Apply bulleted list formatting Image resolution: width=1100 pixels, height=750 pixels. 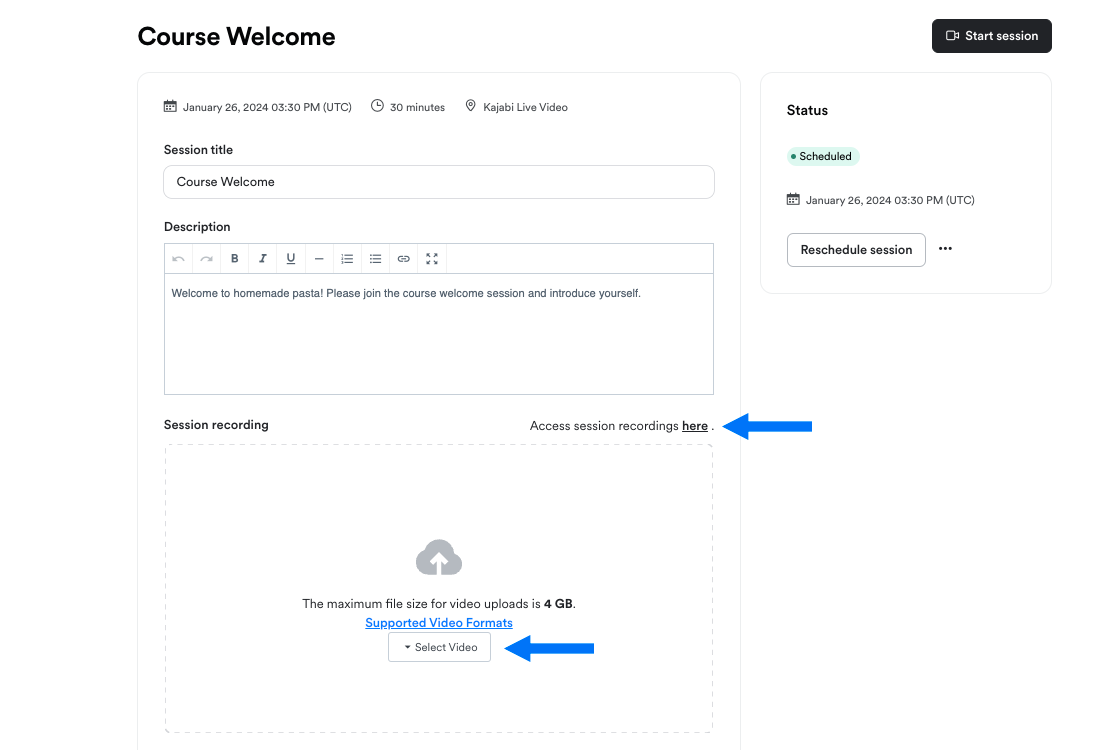click(x=375, y=259)
